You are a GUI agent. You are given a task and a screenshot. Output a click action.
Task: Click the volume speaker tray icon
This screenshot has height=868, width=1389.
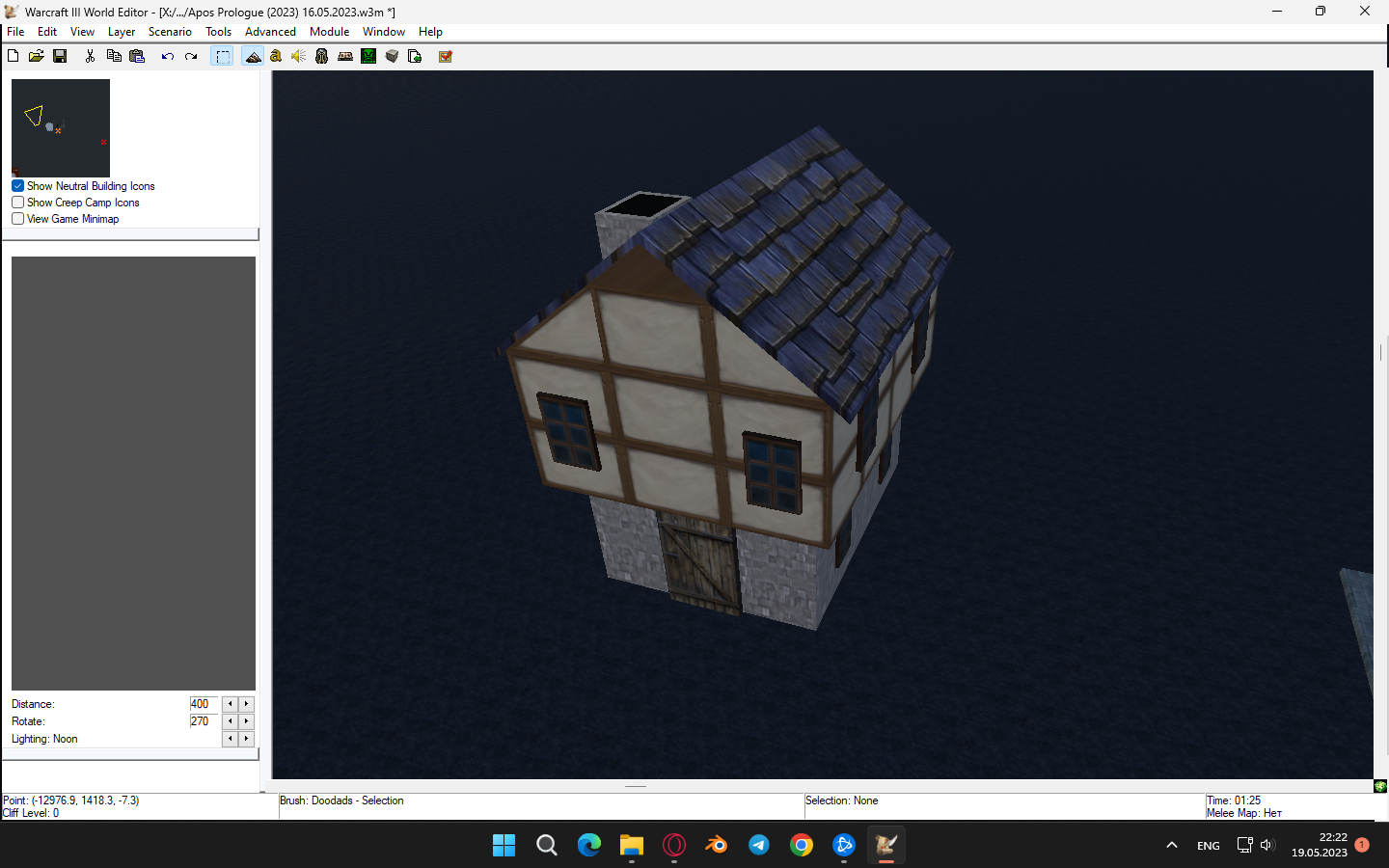pos(1267,845)
